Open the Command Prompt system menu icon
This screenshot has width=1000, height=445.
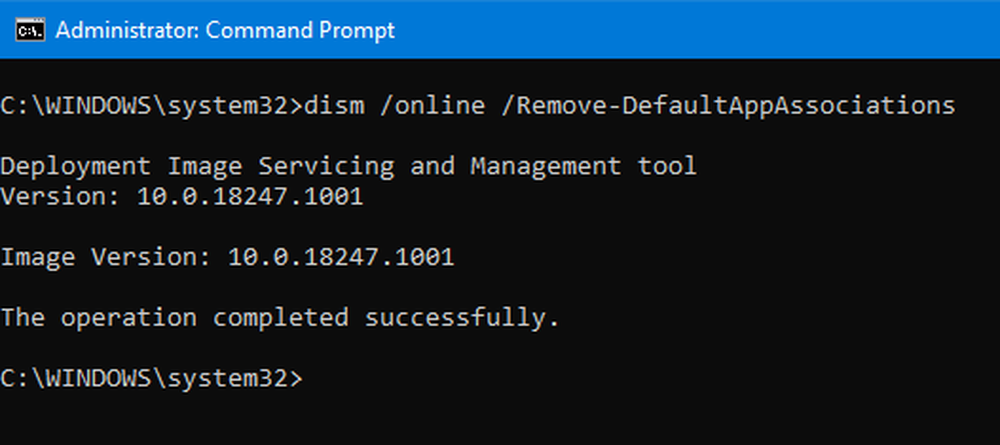tap(30, 29)
